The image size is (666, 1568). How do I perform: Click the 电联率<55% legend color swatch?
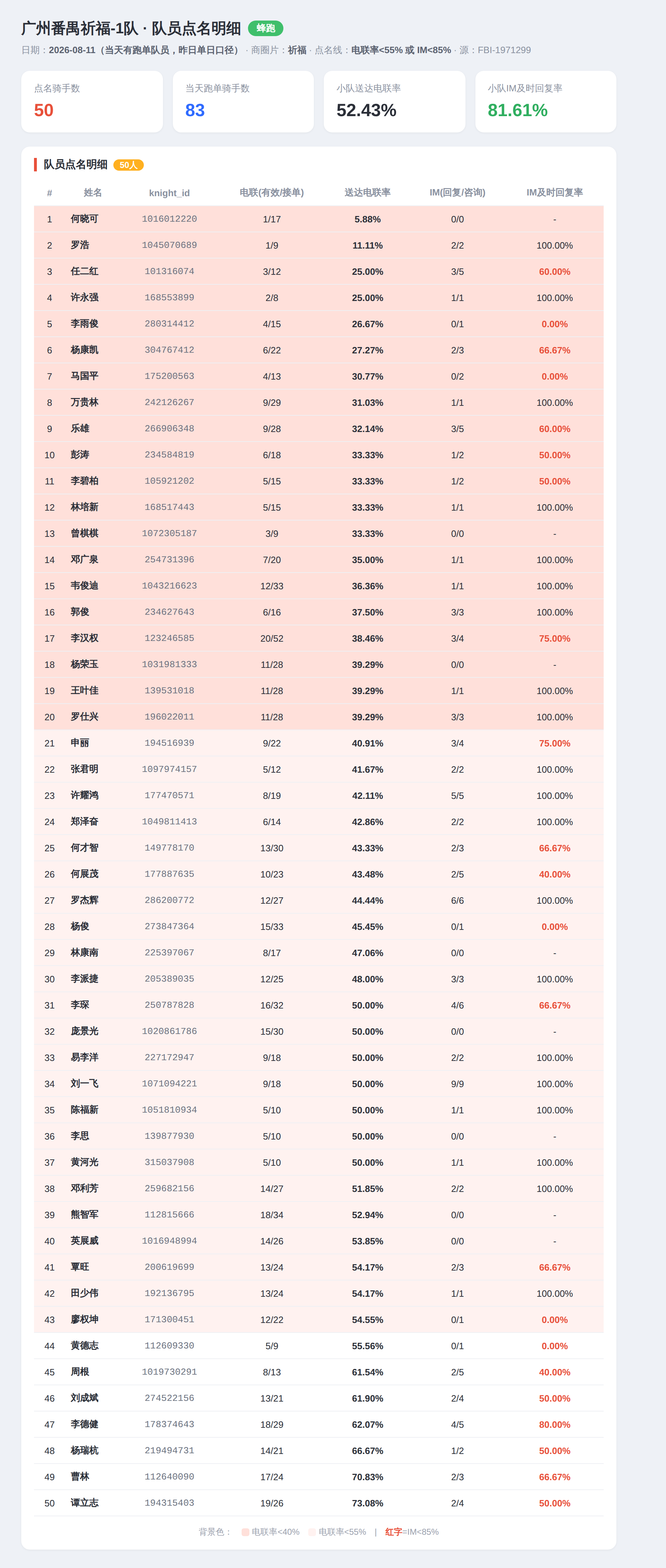pos(312,1532)
